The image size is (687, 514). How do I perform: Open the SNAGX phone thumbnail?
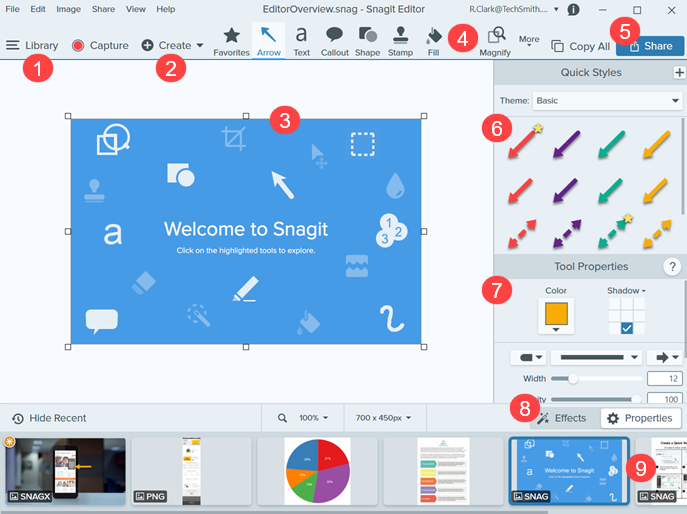[65, 471]
